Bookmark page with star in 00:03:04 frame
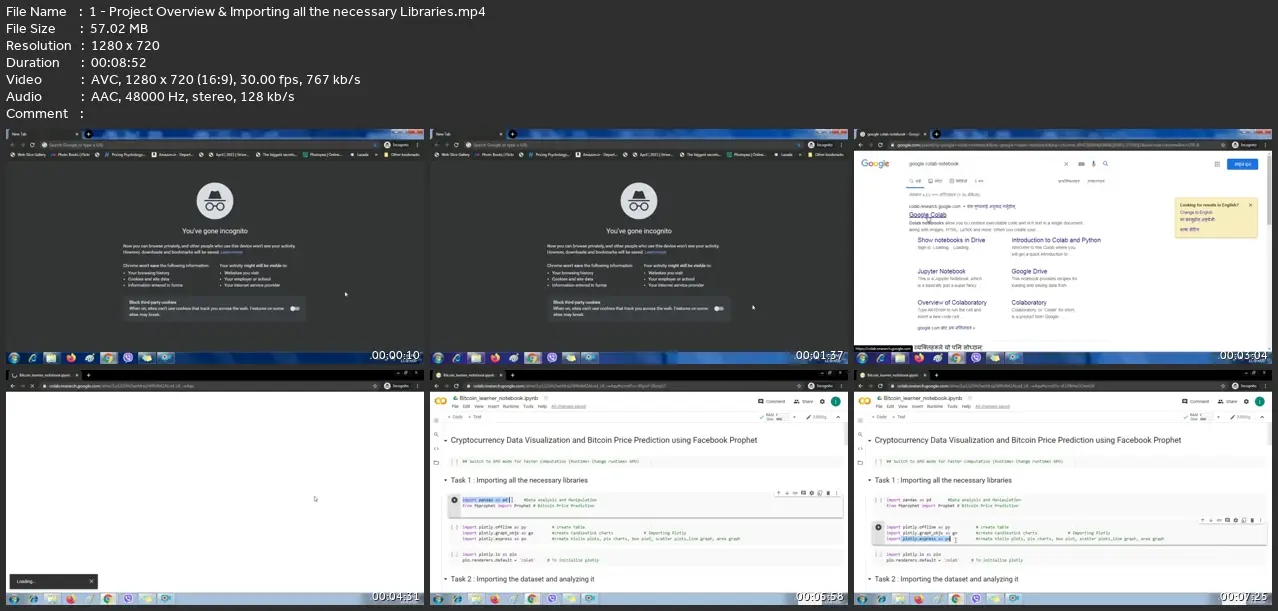Image resolution: width=1278 pixels, height=611 pixels. point(1223,145)
